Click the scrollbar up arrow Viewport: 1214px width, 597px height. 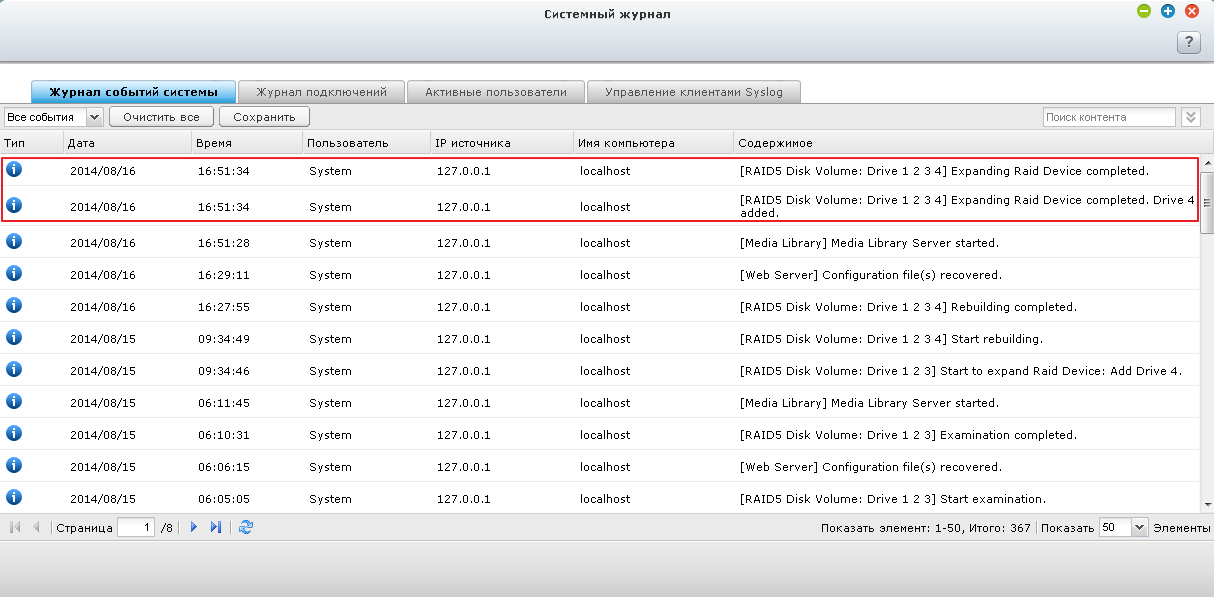(1207, 162)
